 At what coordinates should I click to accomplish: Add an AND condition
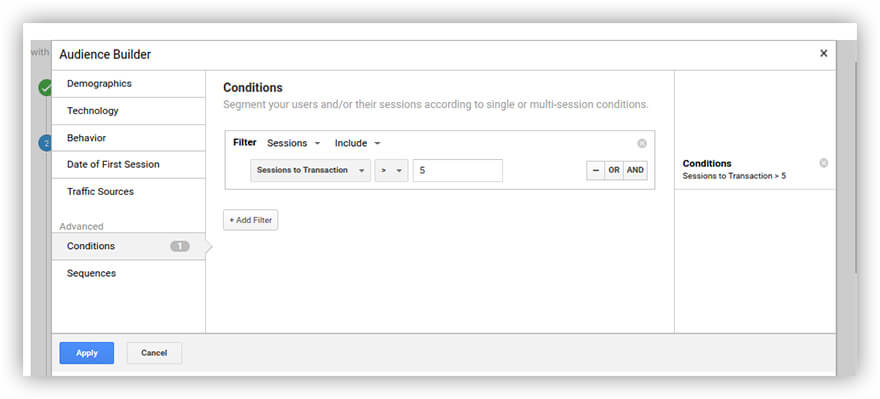click(x=635, y=170)
